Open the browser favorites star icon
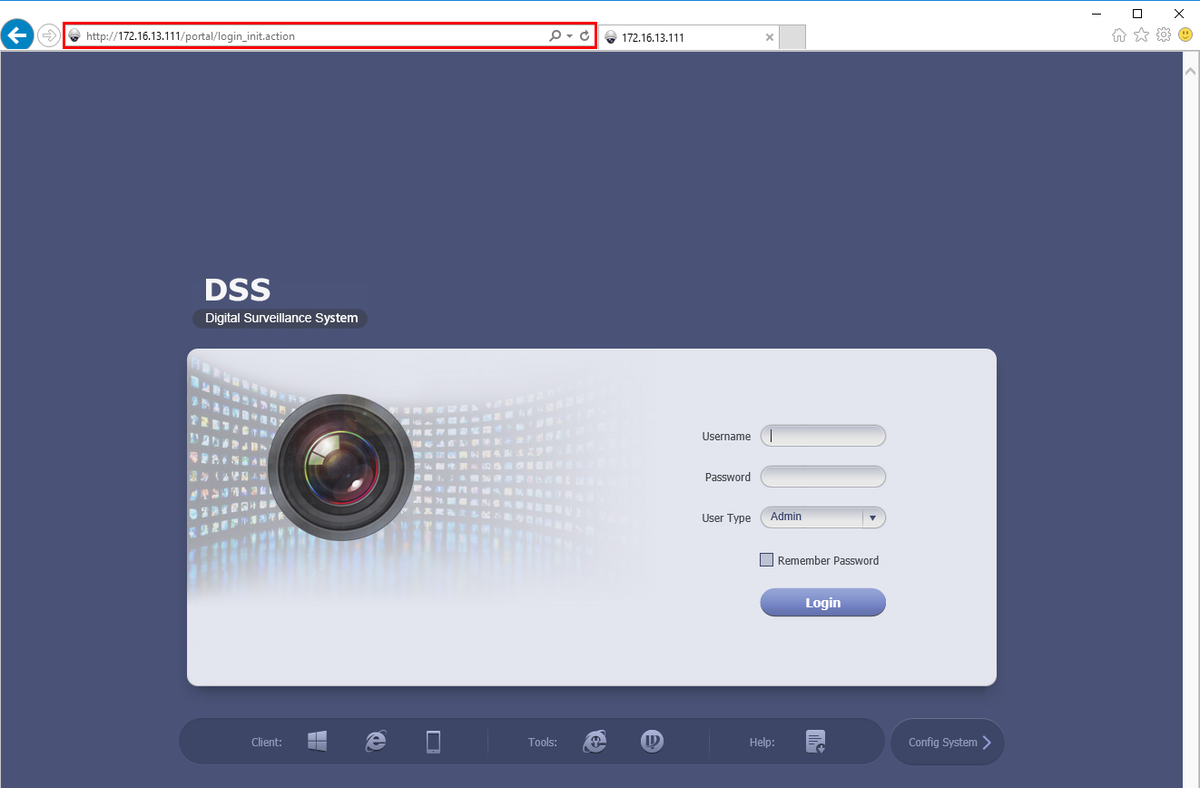 pyautogui.click(x=1141, y=35)
